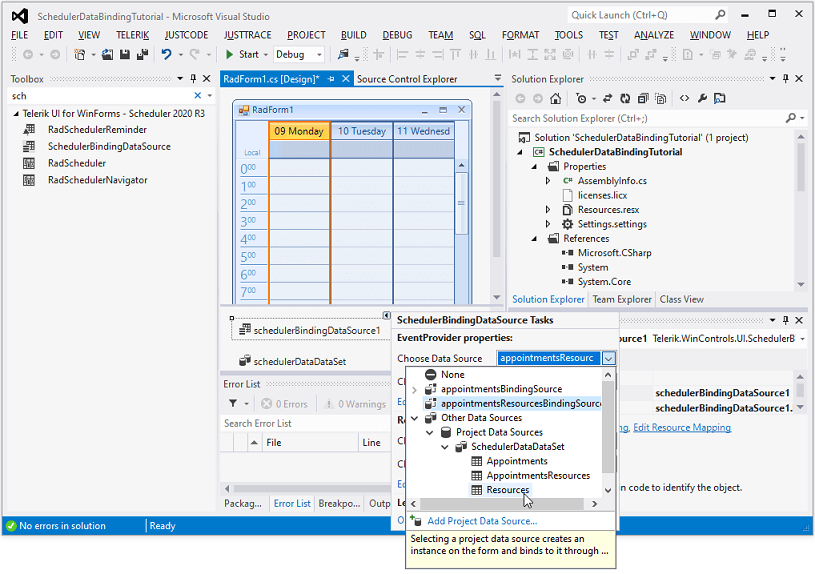Screen dimensions: 815x574
Task: Collapse the References folder node
Action: [534, 239]
